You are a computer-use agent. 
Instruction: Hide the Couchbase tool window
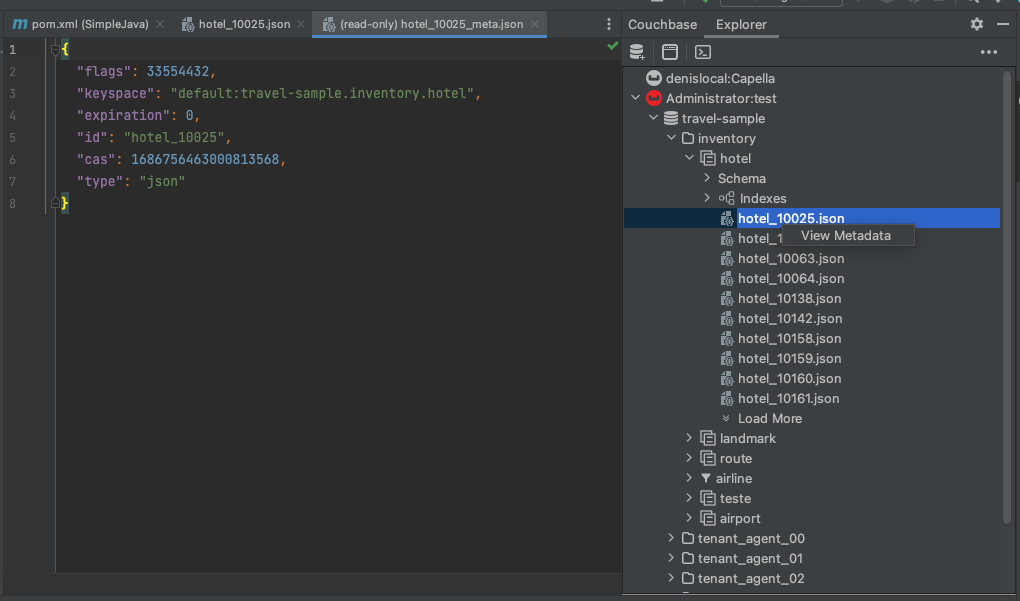coord(1002,24)
